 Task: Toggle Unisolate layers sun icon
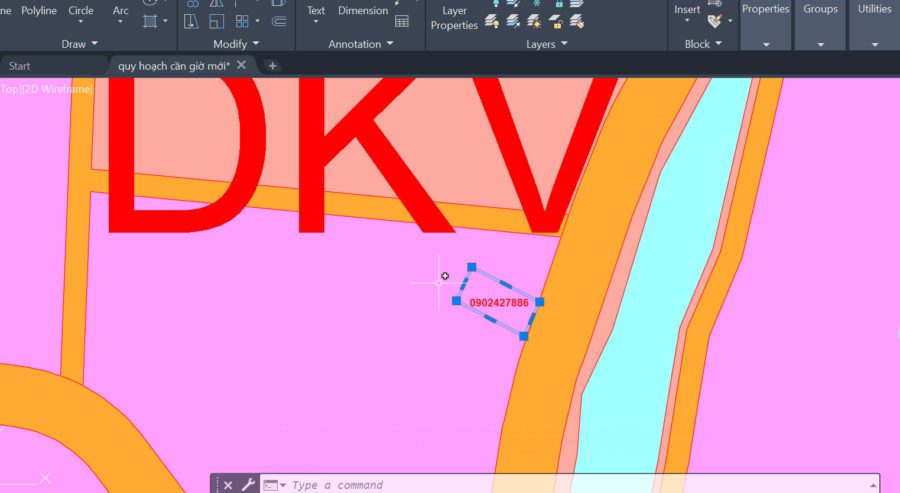(x=534, y=22)
